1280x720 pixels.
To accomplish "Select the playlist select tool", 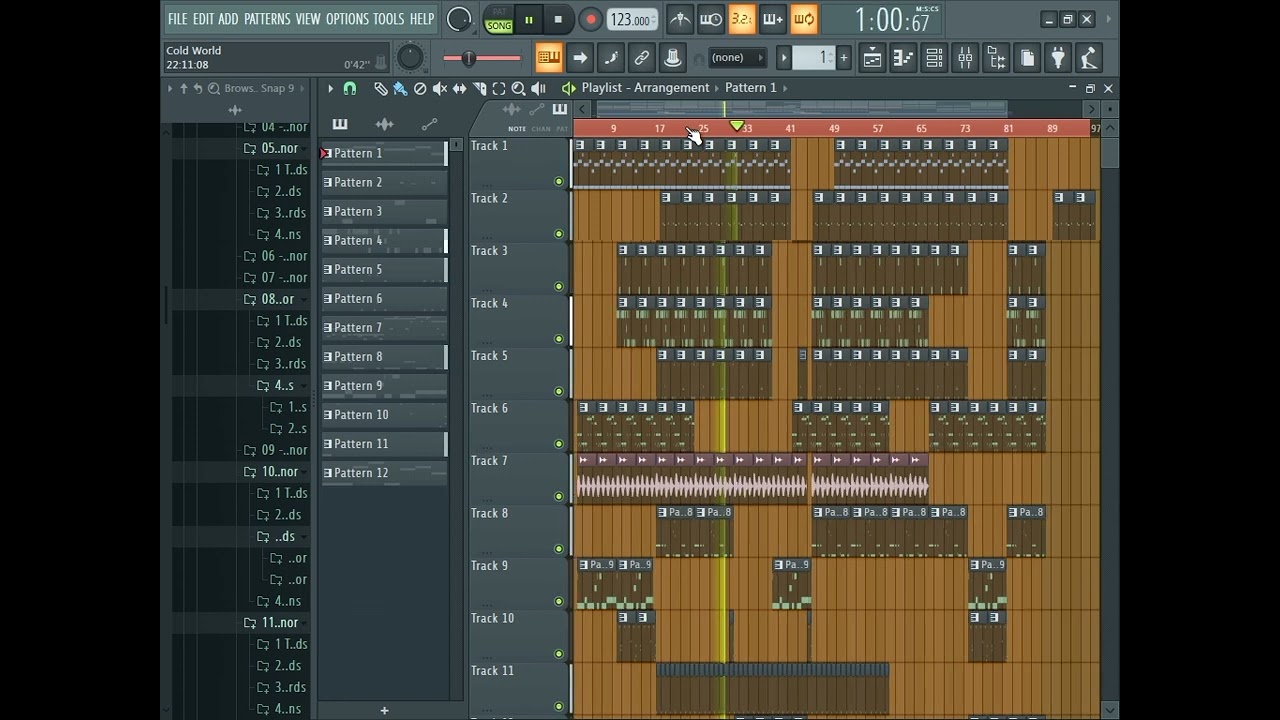I will click(499, 89).
